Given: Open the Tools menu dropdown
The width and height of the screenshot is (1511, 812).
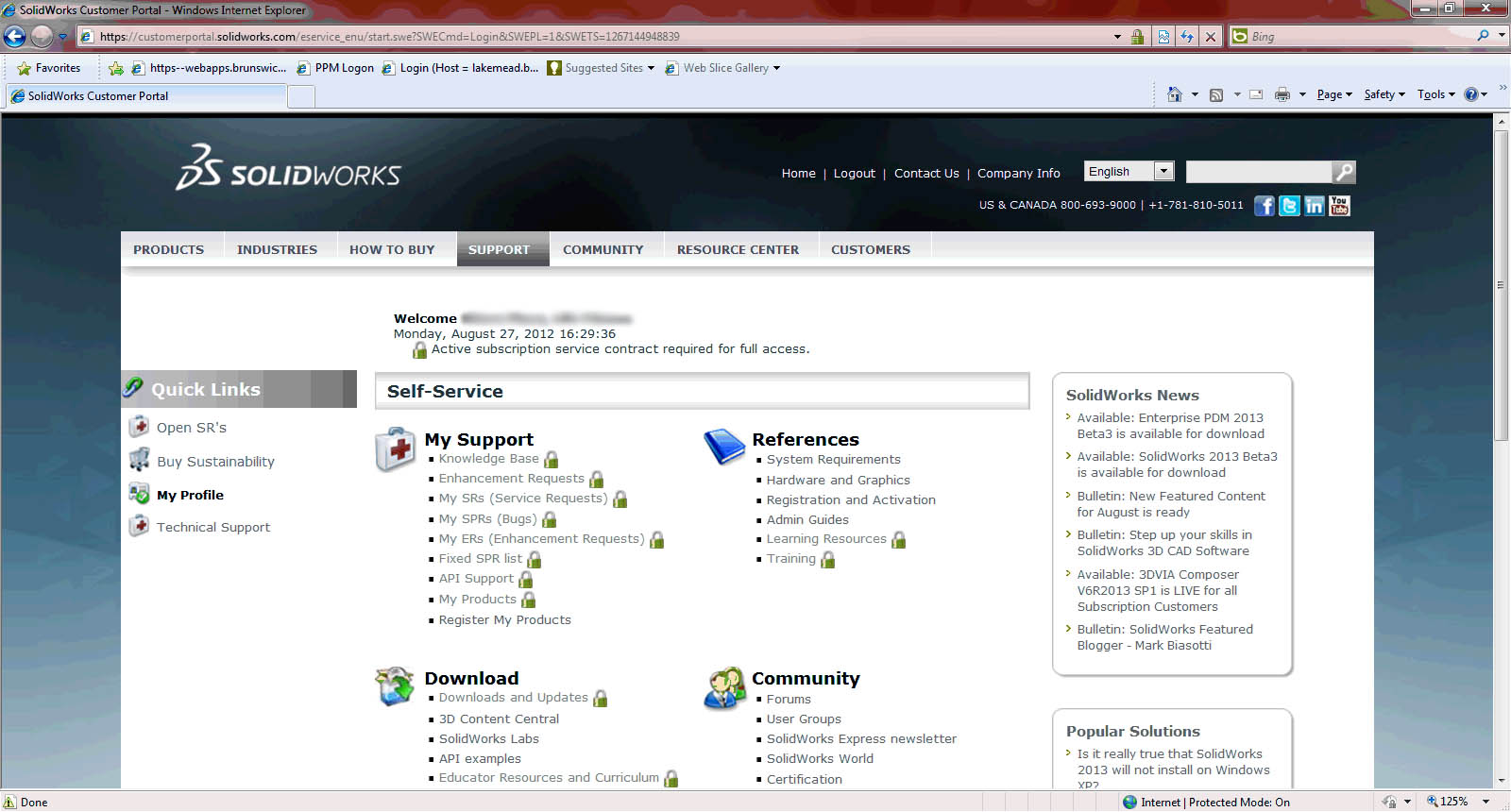Looking at the screenshot, I should [x=1435, y=94].
